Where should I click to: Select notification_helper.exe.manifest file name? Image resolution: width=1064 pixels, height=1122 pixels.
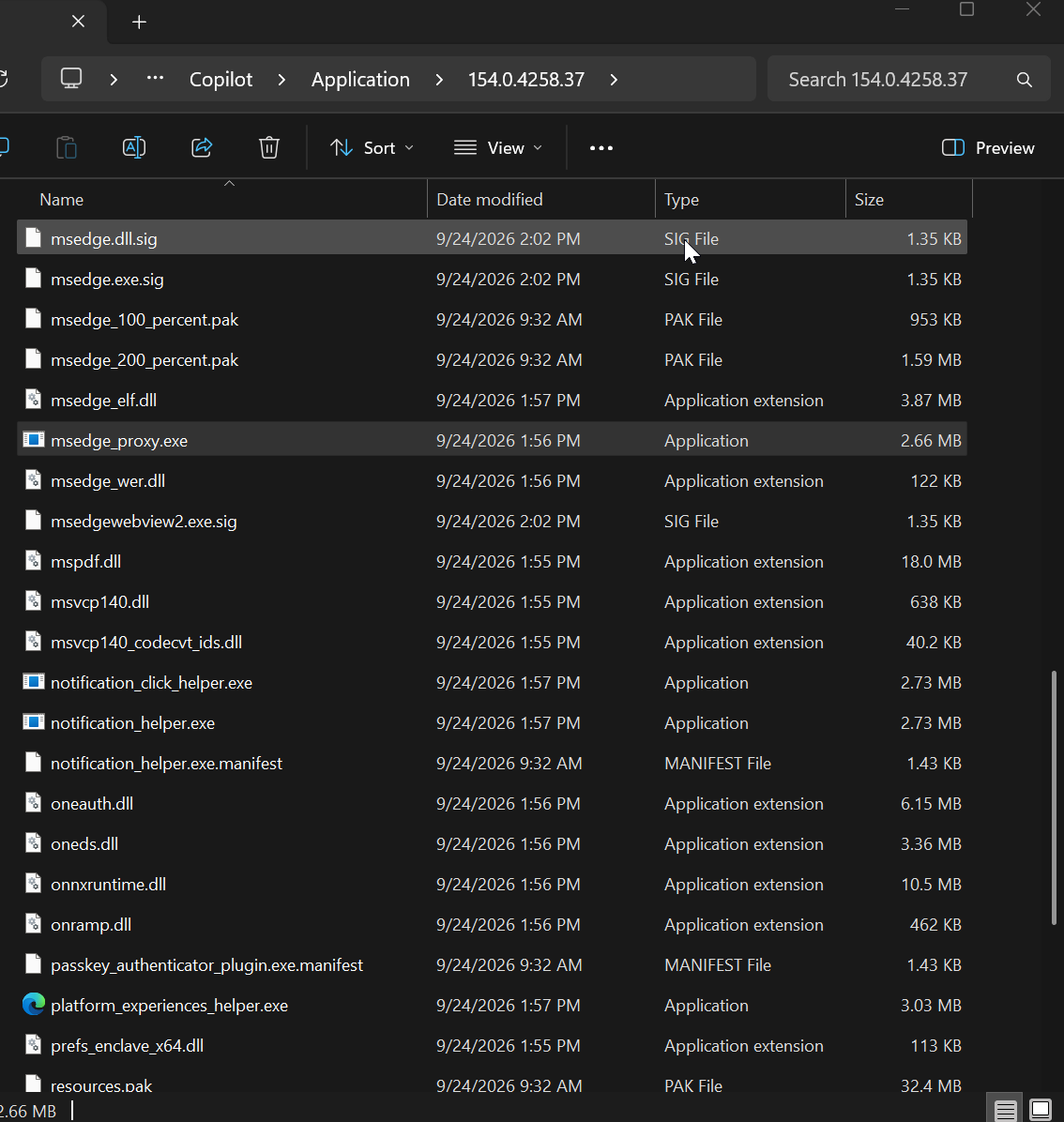(x=167, y=764)
